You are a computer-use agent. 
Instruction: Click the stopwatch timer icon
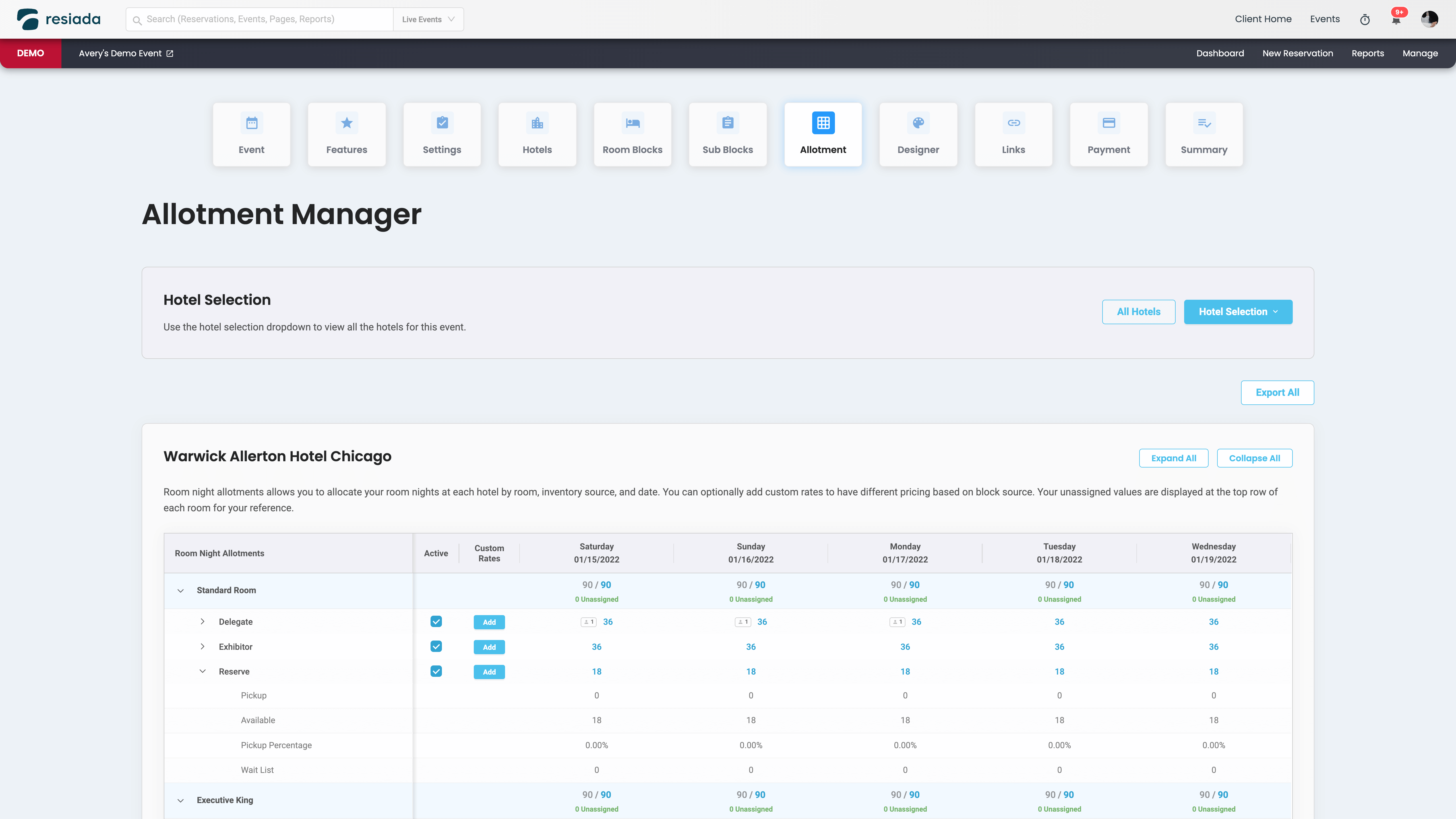point(1364,20)
